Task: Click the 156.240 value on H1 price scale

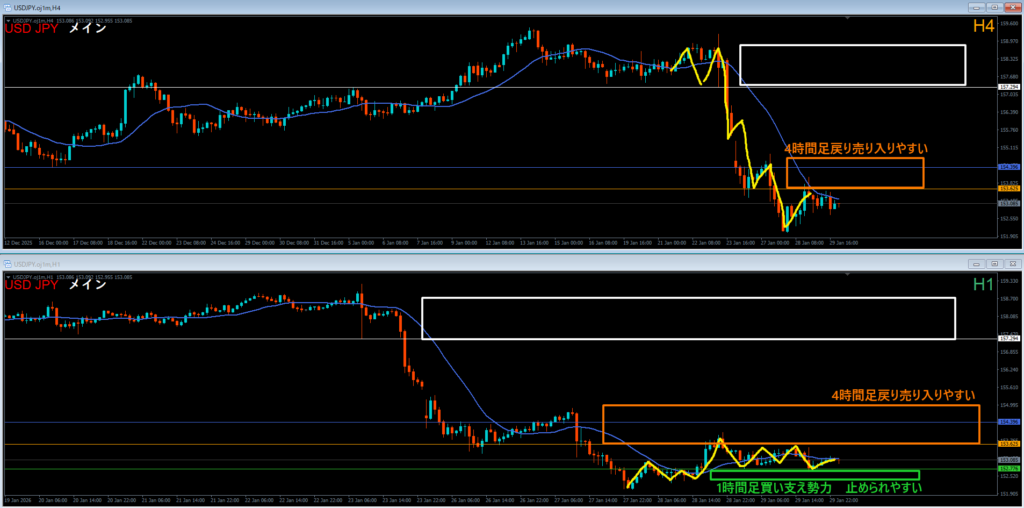Action: (x=1007, y=369)
